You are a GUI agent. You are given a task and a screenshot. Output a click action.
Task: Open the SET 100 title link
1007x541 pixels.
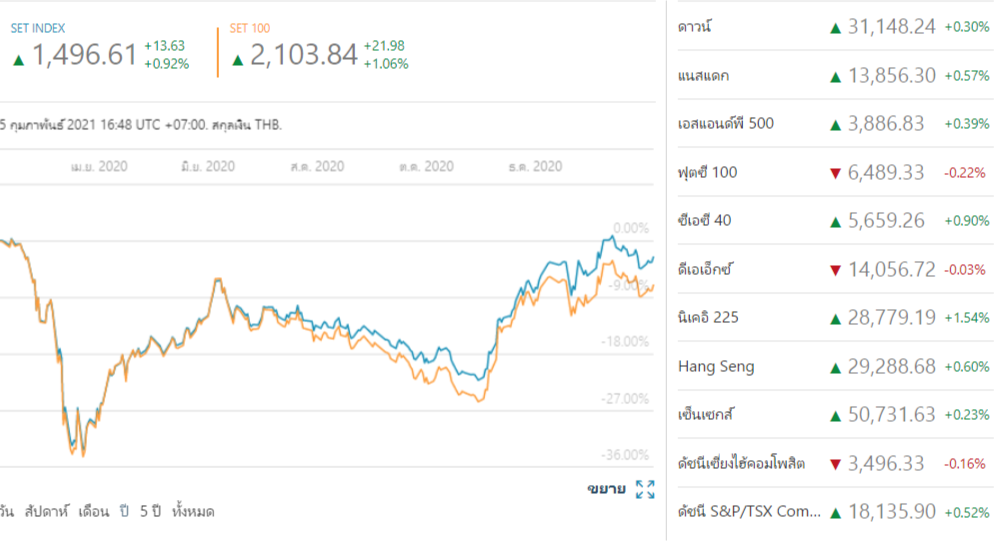[250, 28]
